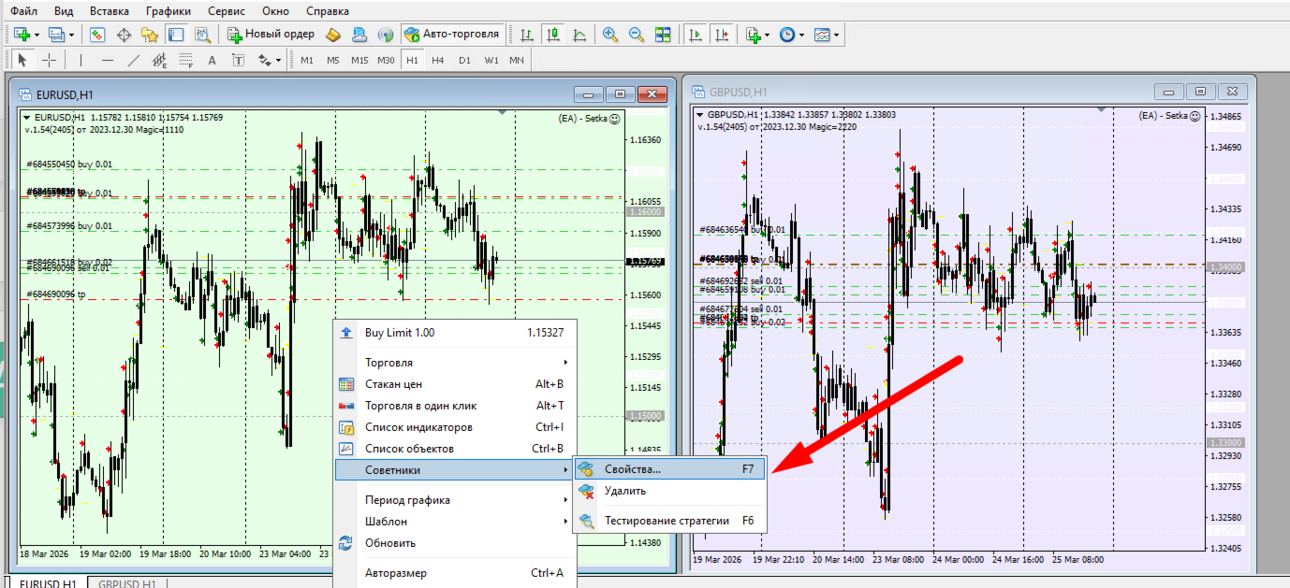
Task: Switch chart to line chart icon
Action: (579, 34)
